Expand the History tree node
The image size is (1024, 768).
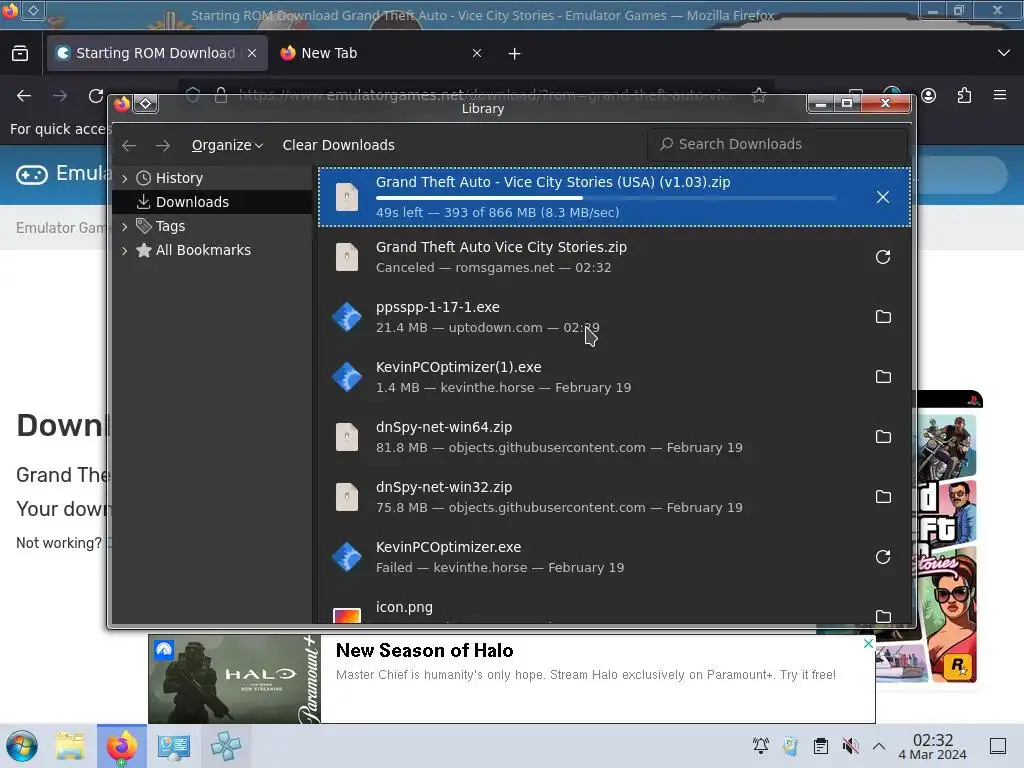coord(125,178)
